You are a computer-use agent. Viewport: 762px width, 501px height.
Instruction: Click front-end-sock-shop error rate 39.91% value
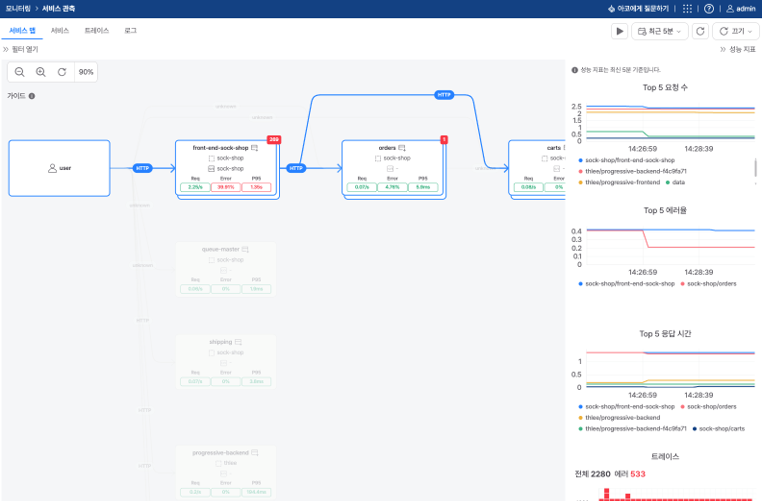tap(226, 187)
